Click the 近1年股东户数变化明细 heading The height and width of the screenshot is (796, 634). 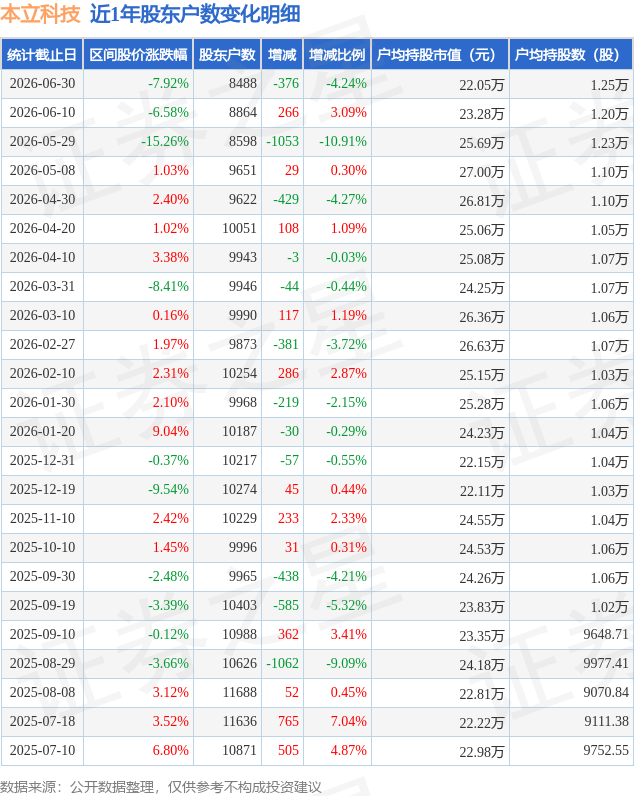click(x=195, y=14)
